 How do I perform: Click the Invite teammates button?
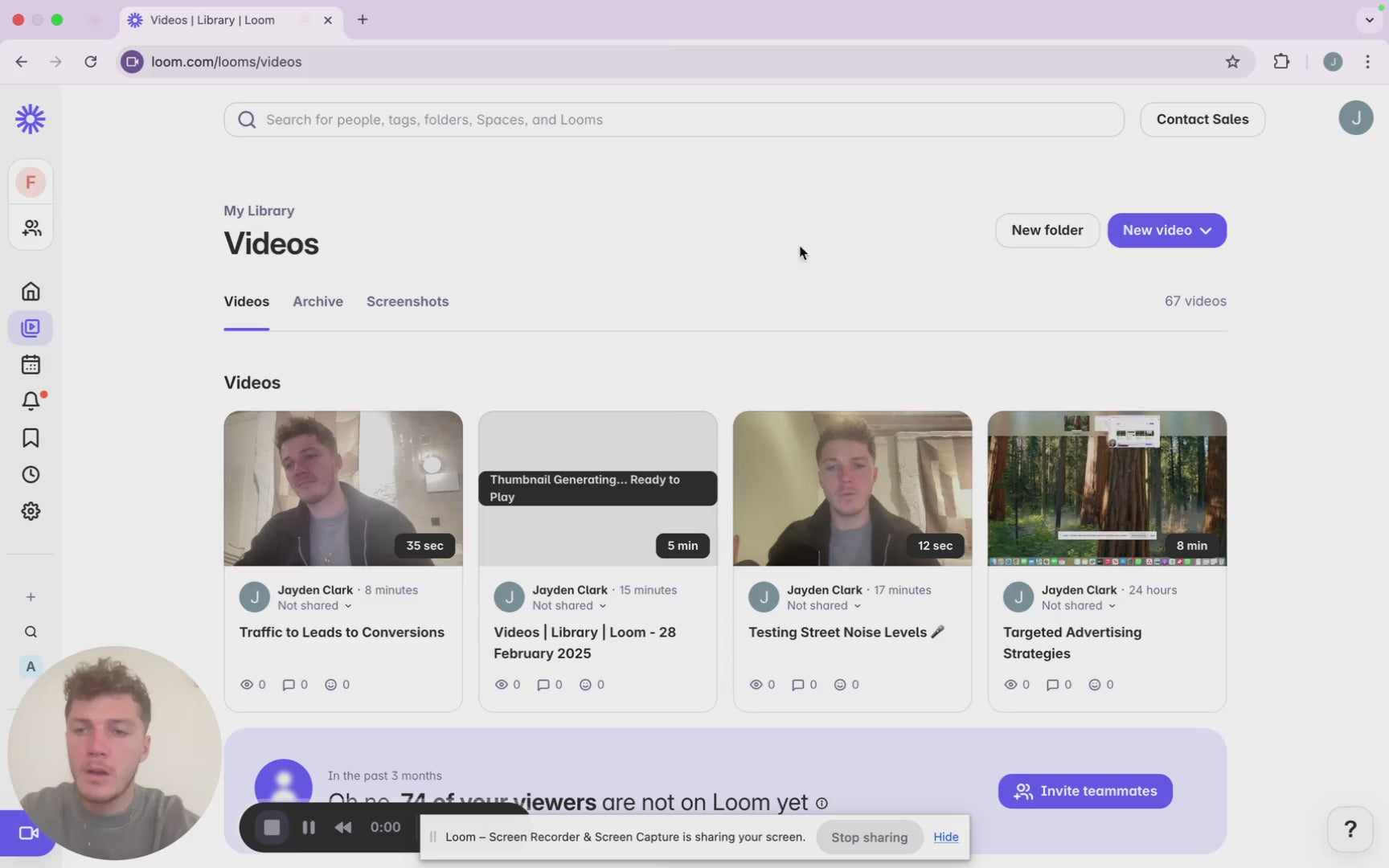pyautogui.click(x=1084, y=791)
